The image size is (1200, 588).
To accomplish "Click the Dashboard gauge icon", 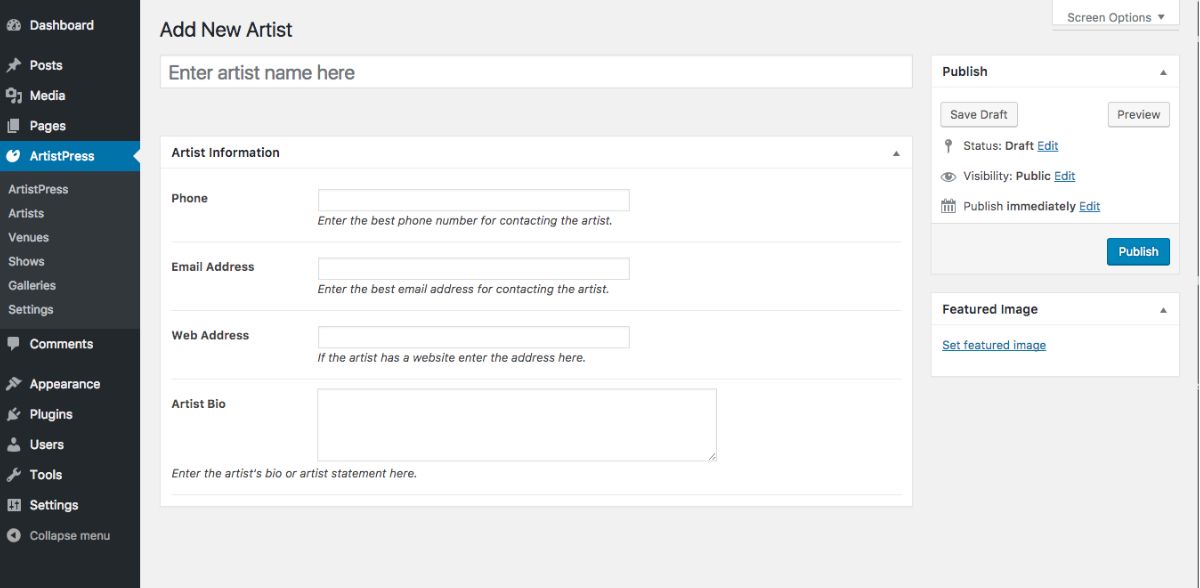I will [14, 25].
